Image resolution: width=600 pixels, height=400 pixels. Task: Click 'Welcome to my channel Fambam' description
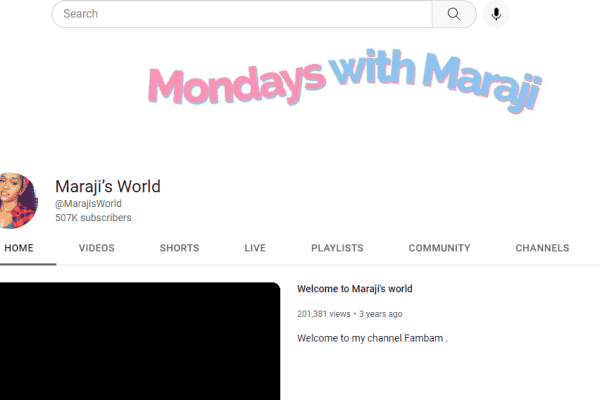[x=372, y=338]
